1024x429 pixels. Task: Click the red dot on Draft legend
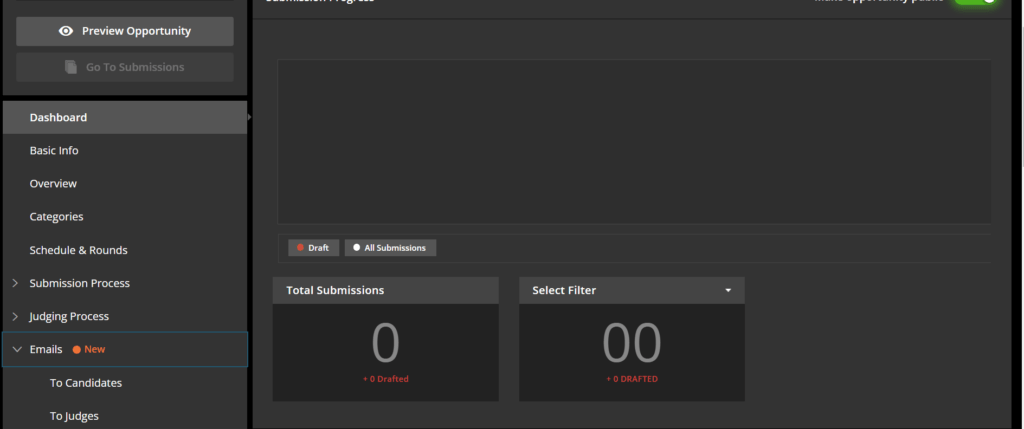pos(300,248)
